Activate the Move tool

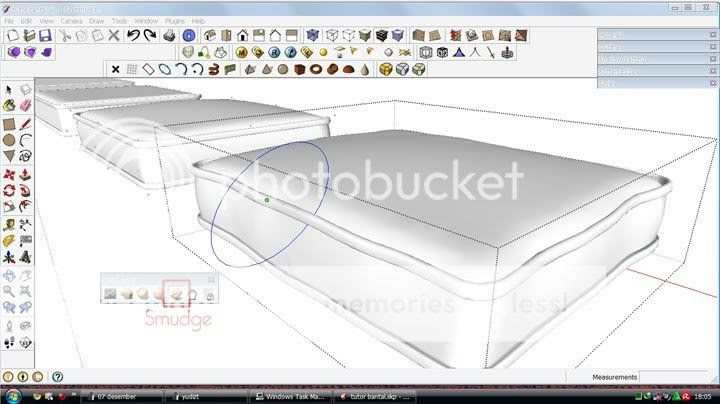coord(9,174)
